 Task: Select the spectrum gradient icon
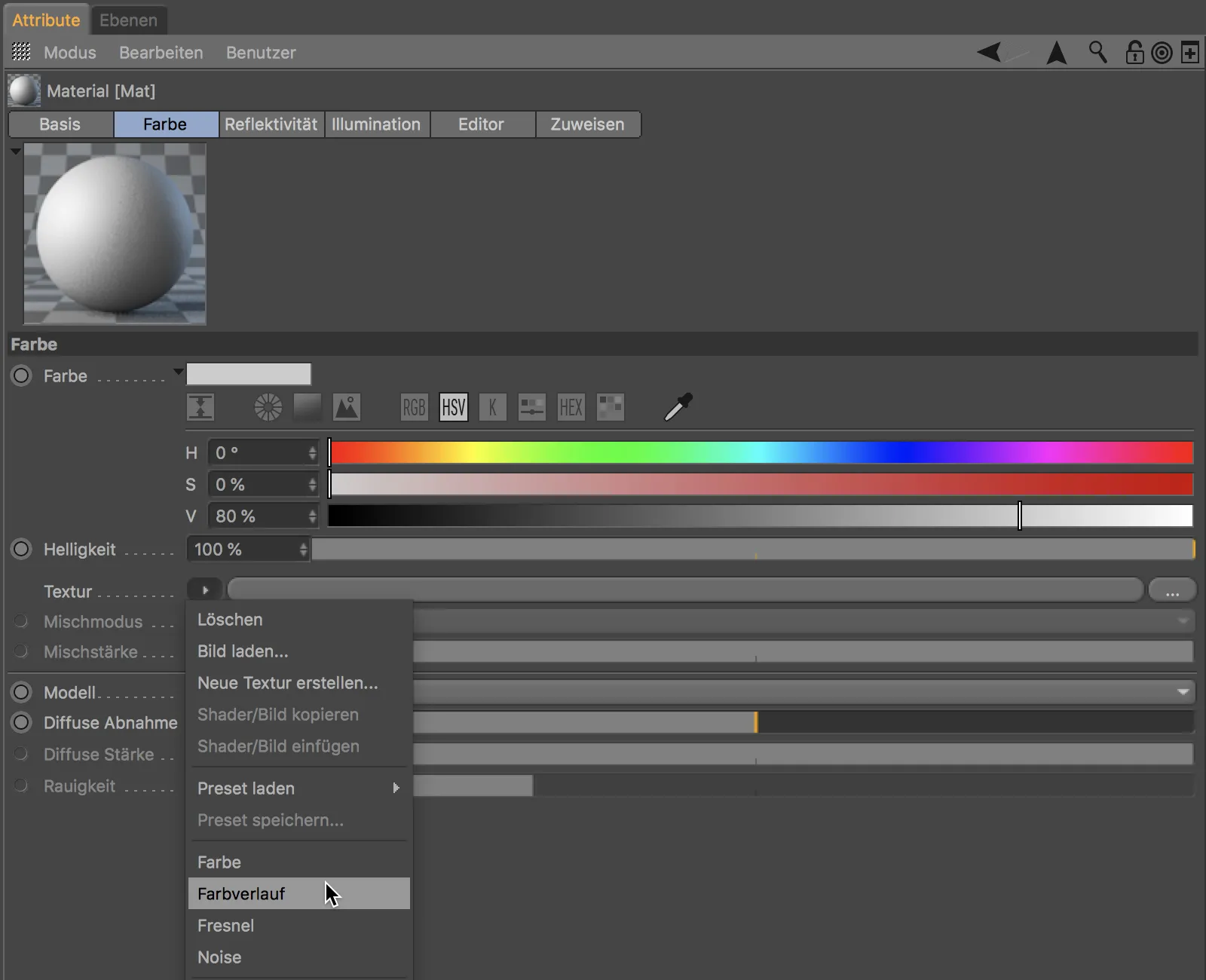[x=307, y=408]
